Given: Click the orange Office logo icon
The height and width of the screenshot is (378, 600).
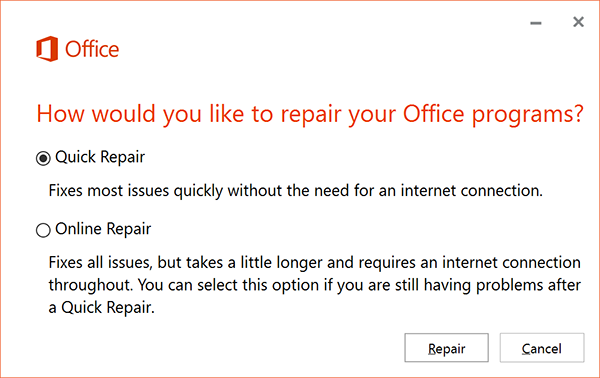Looking at the screenshot, I should pos(47,49).
